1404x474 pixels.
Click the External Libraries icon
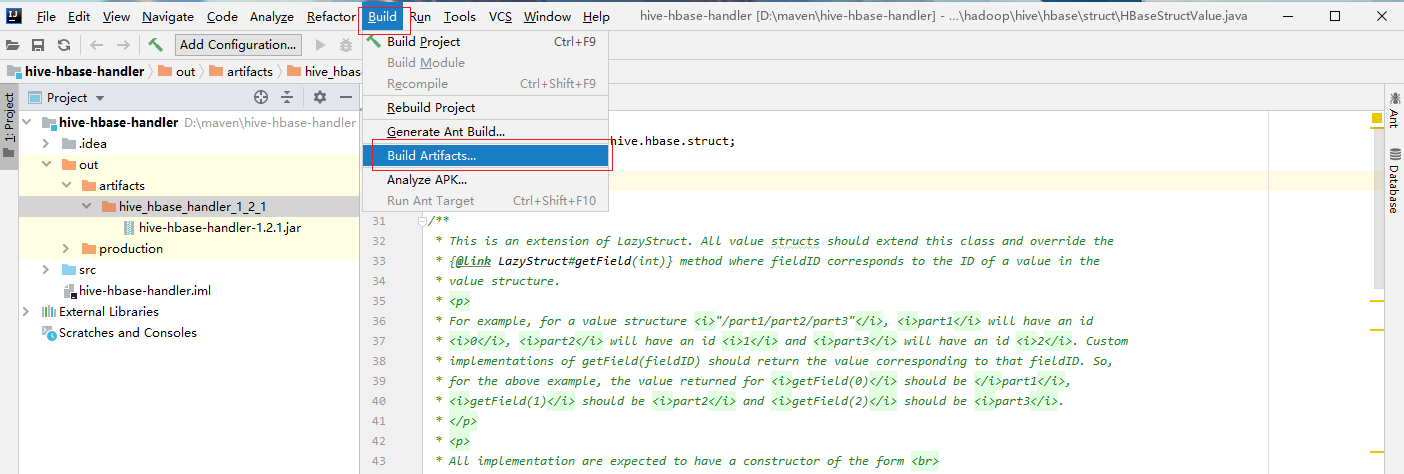pos(49,312)
